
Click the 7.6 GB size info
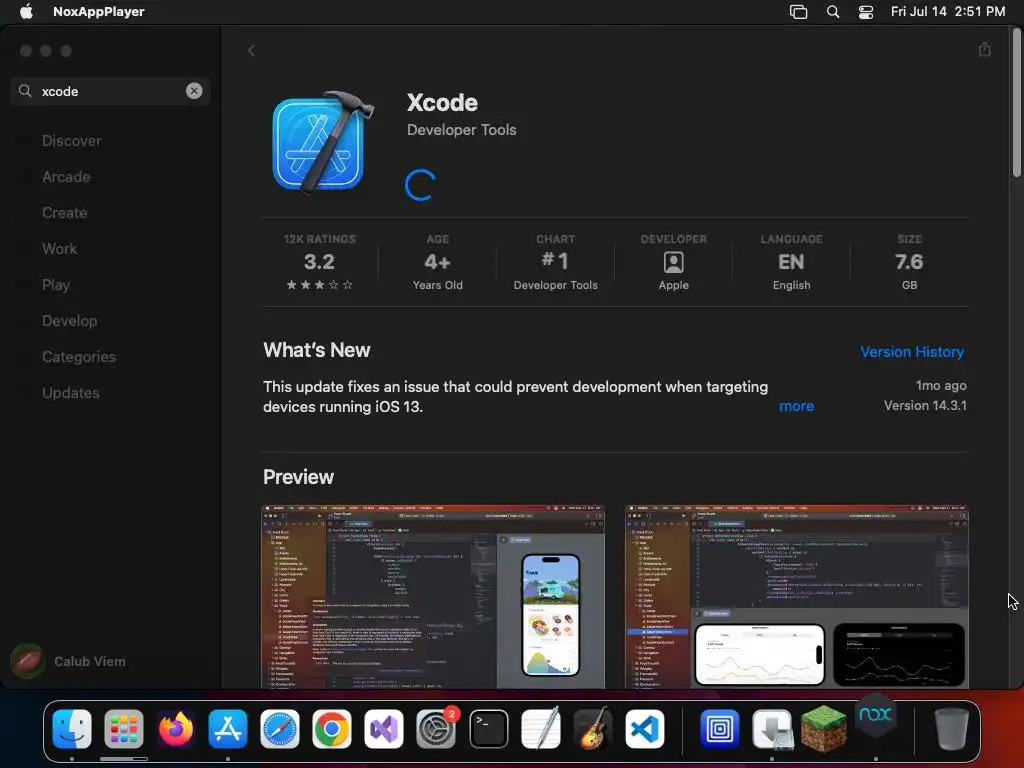tap(909, 262)
